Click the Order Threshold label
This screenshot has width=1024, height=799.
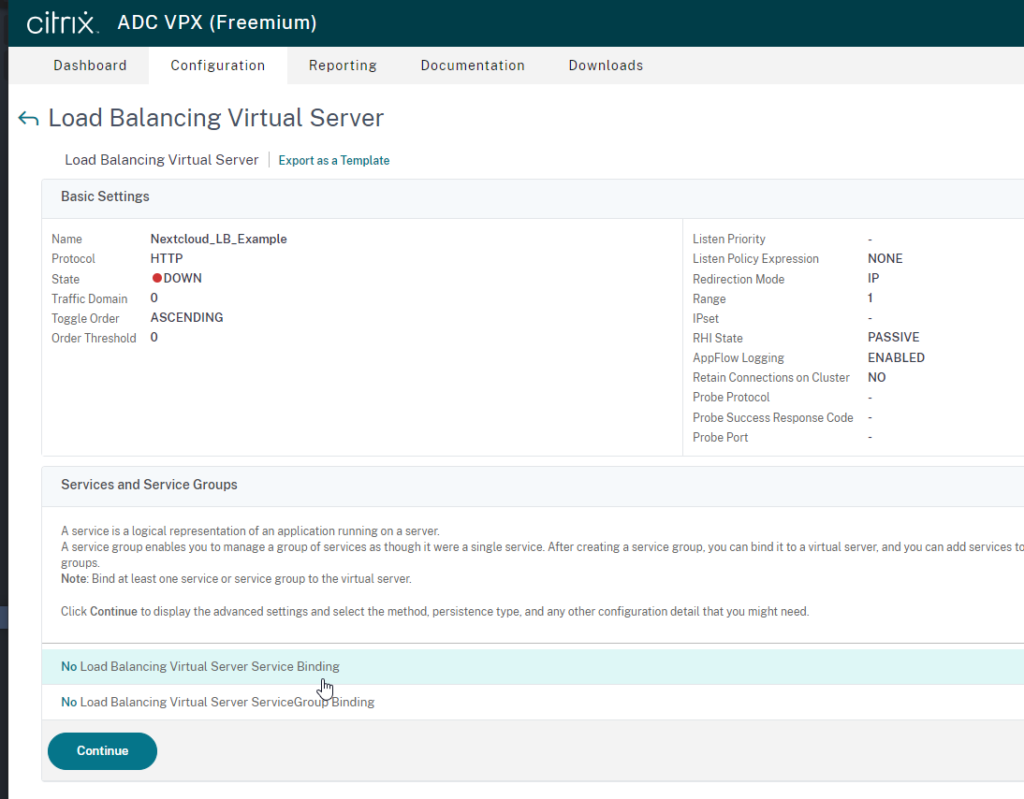[94, 338]
